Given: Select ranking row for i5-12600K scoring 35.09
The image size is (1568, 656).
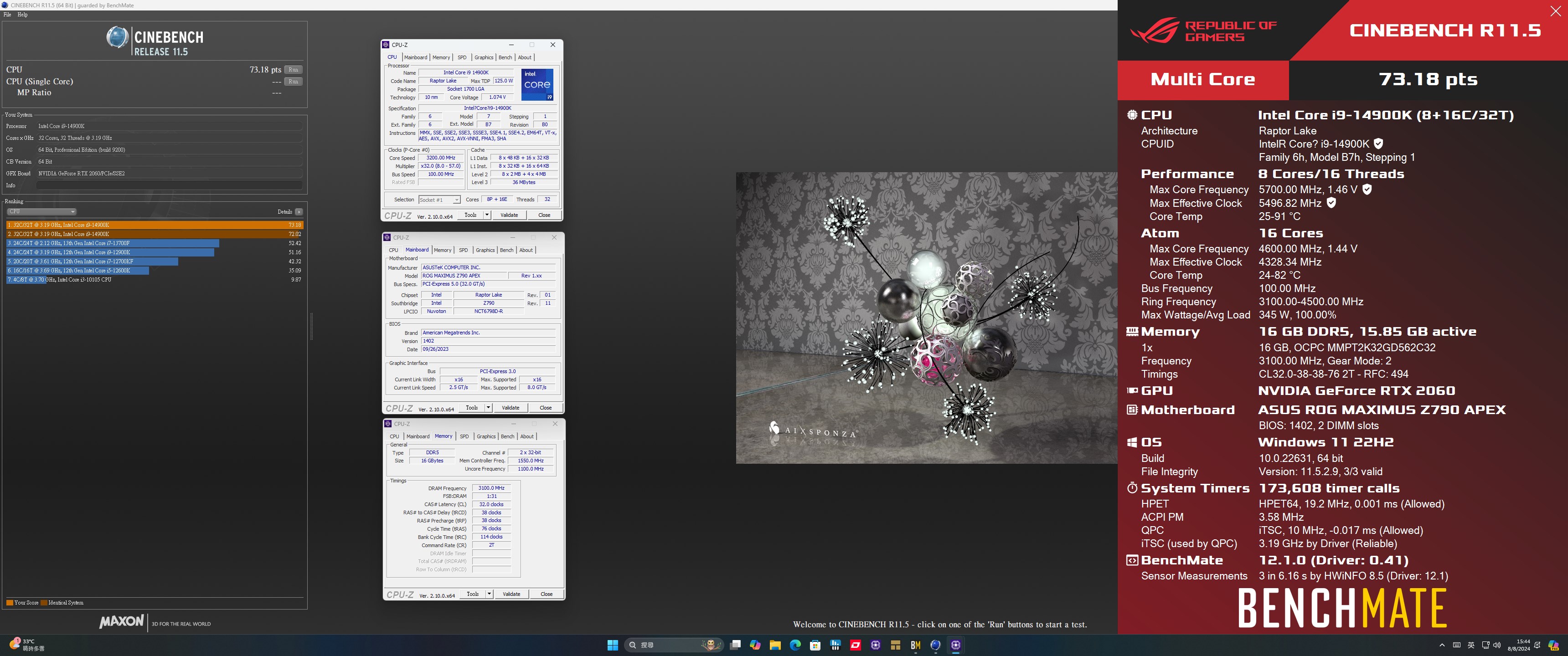Looking at the screenshot, I should click(x=155, y=271).
